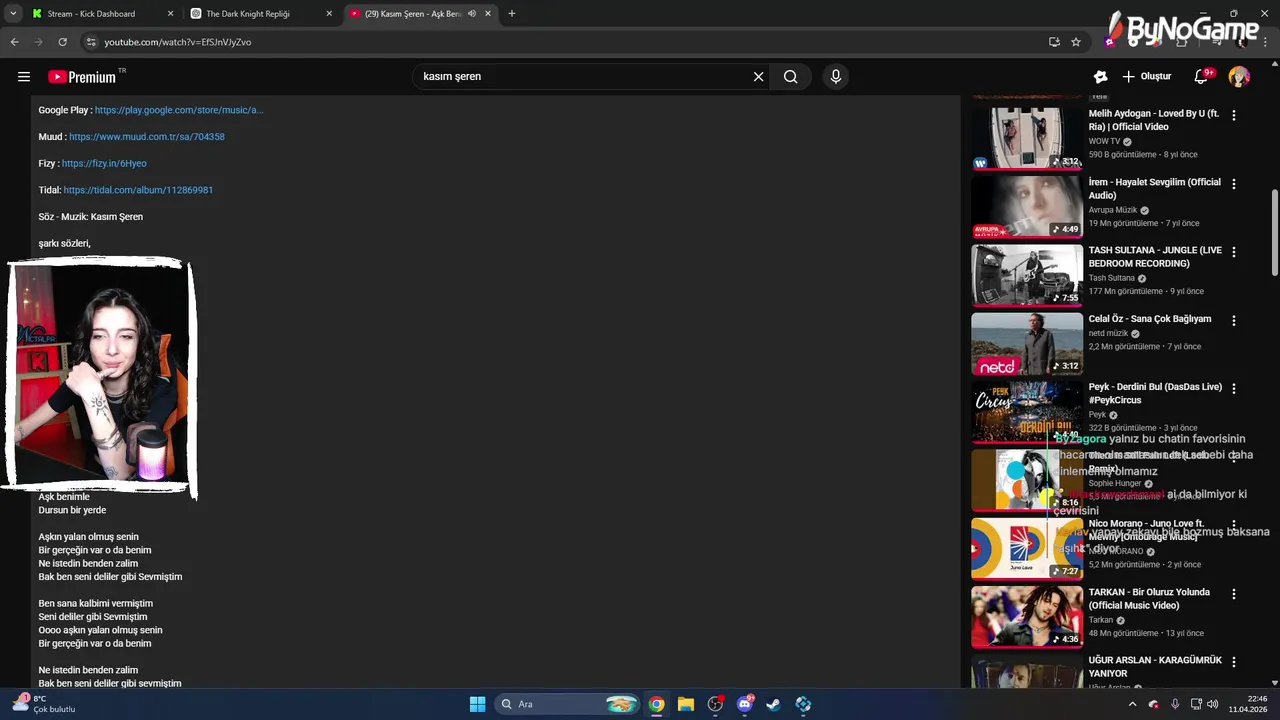Viewport: 1280px width, 720px height.
Task: Open options for Peyk Derdini Bul video
Action: 1233,388
